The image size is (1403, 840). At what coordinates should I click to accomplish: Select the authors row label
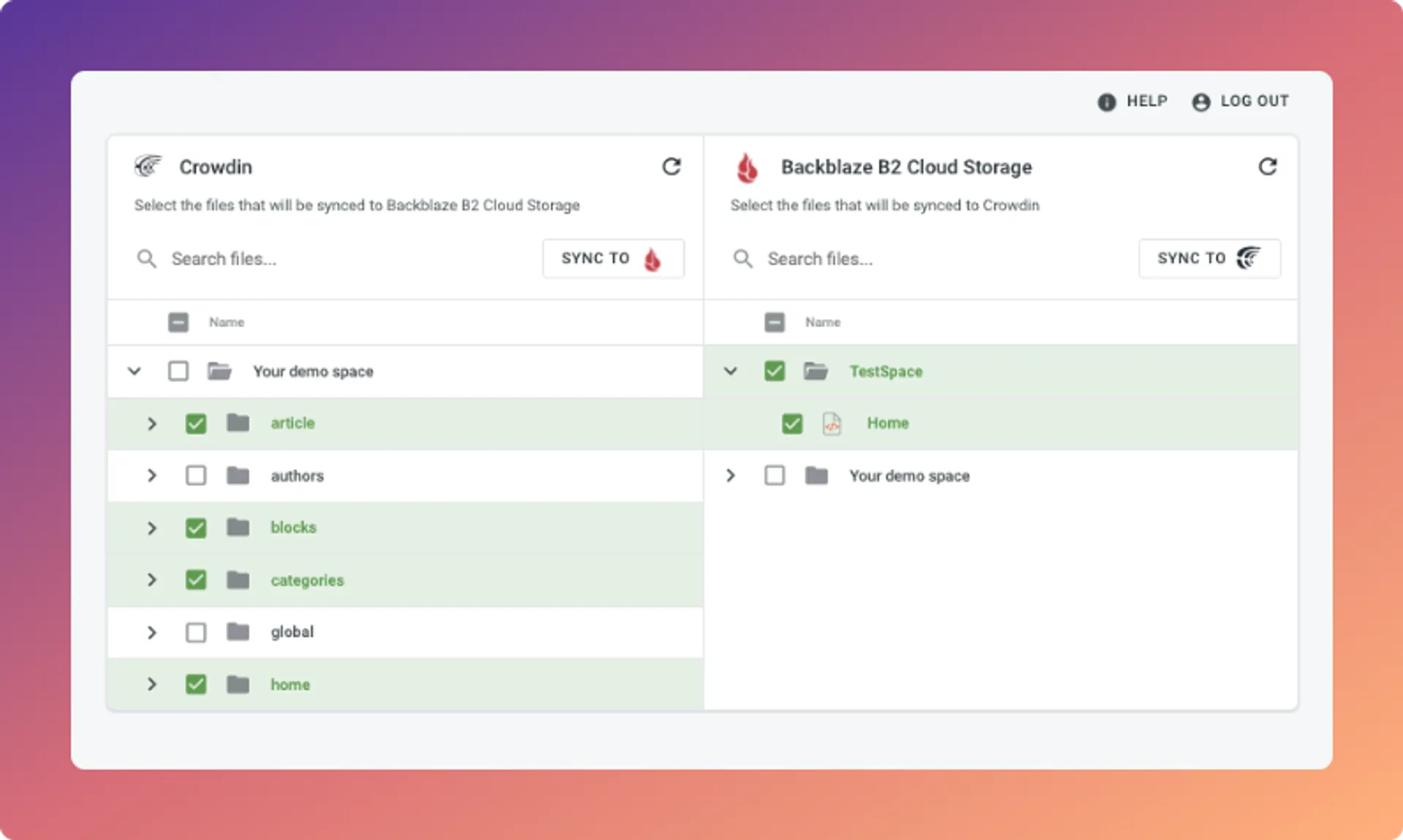297,476
